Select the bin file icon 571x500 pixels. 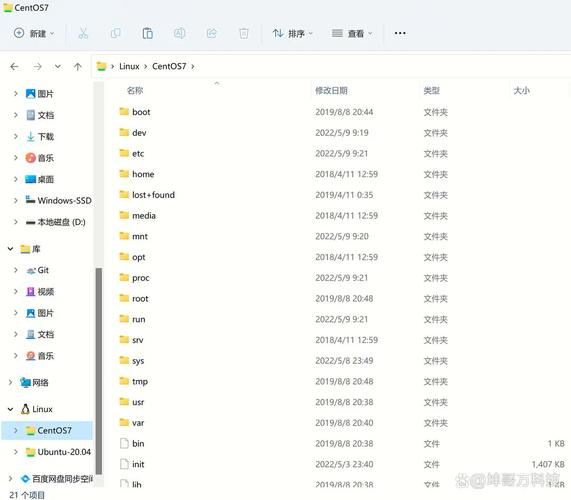coord(124,443)
